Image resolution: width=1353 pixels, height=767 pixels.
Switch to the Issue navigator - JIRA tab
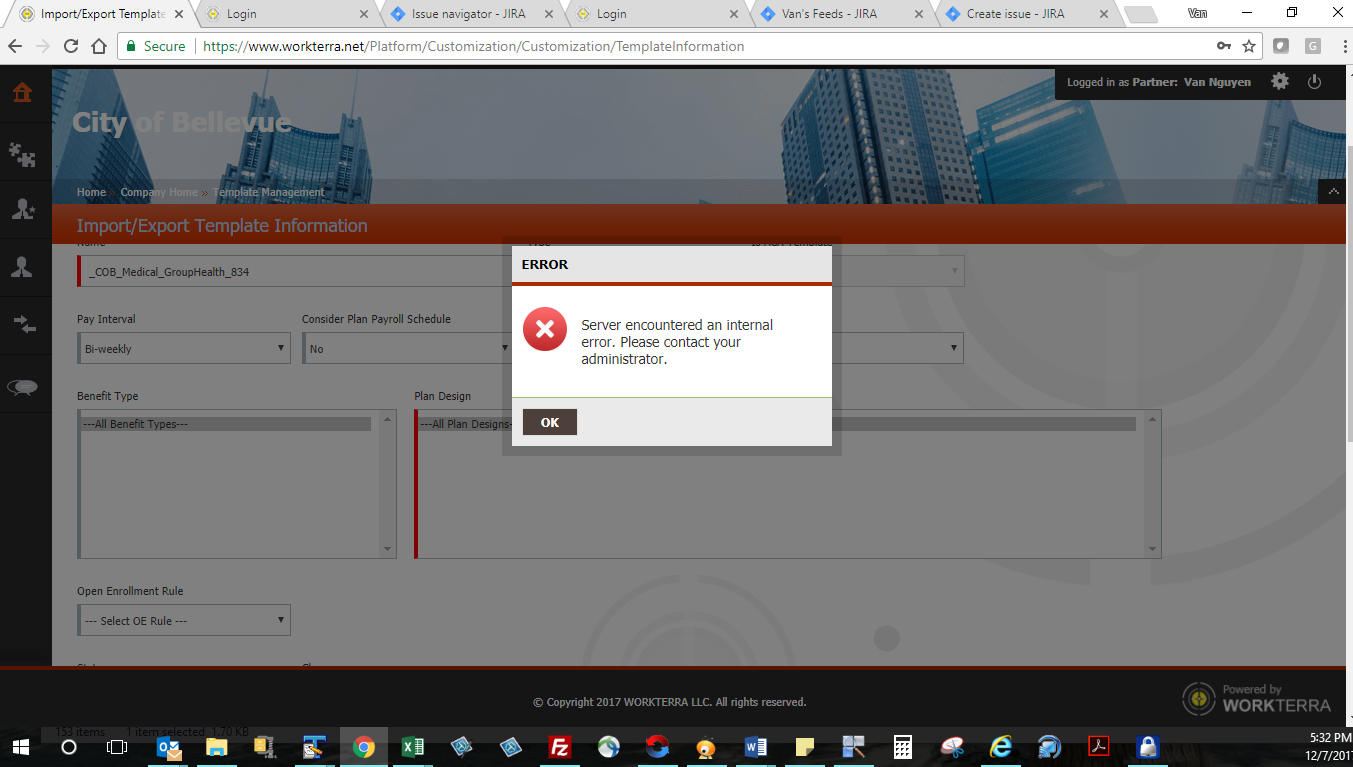(x=468, y=14)
